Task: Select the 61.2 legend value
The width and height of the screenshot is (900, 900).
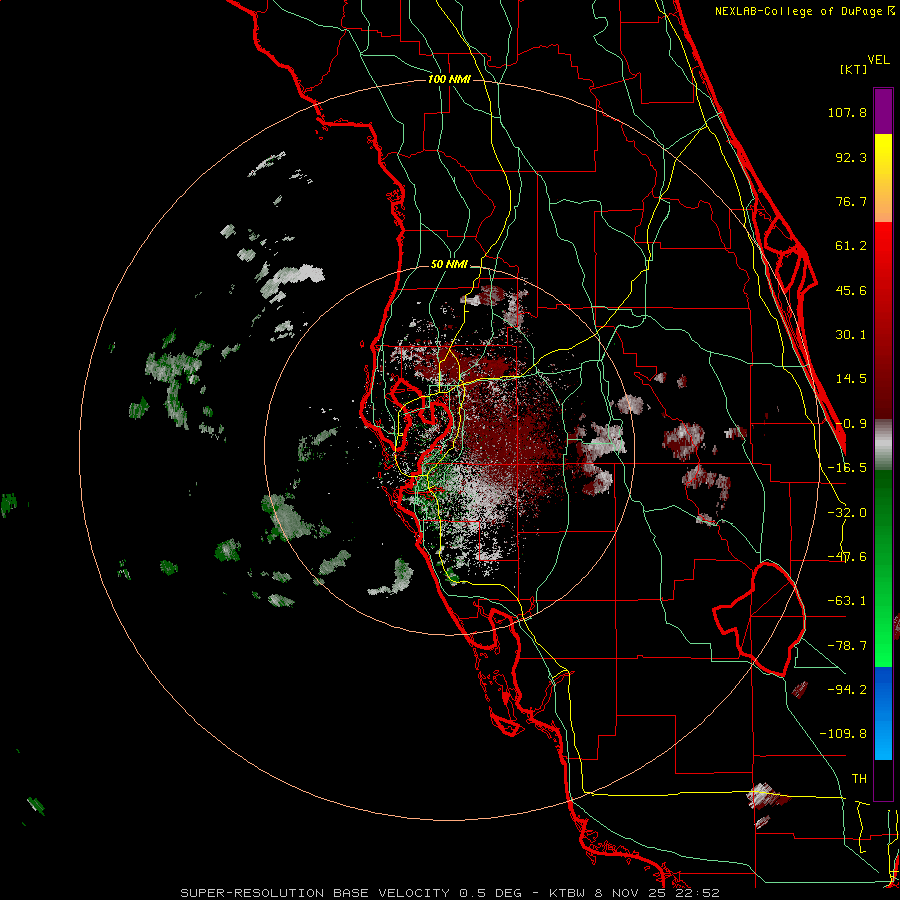Action: coord(851,246)
